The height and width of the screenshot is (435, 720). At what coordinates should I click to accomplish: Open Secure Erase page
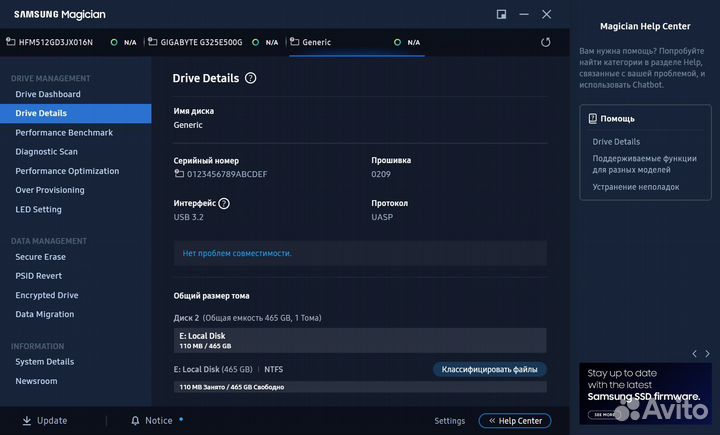(x=40, y=257)
